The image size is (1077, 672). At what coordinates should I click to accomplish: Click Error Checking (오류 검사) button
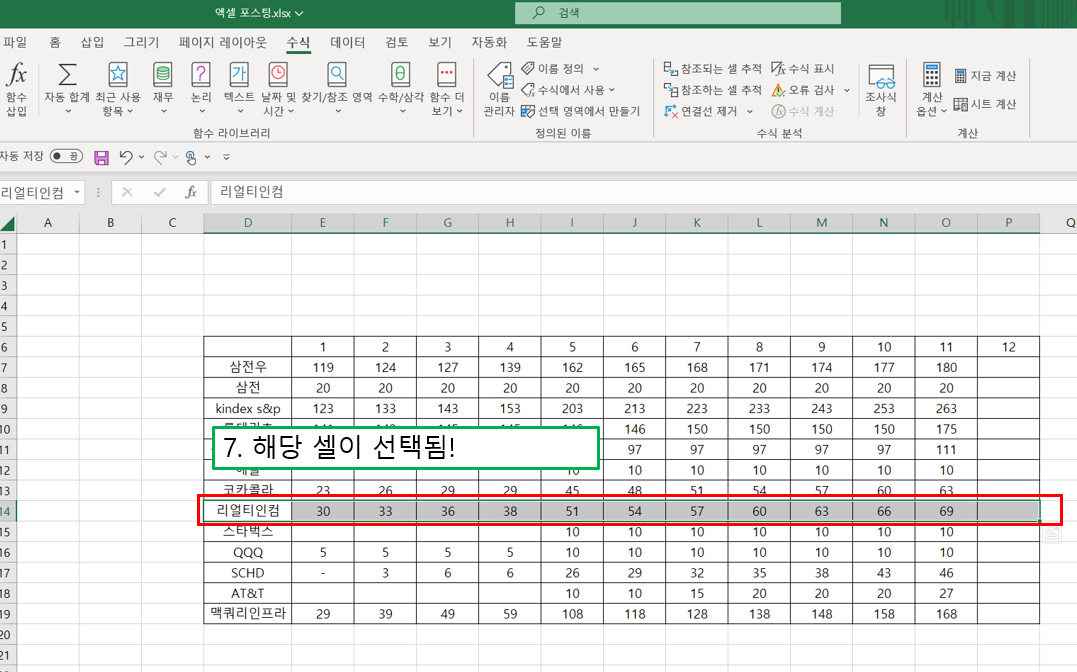tap(804, 89)
